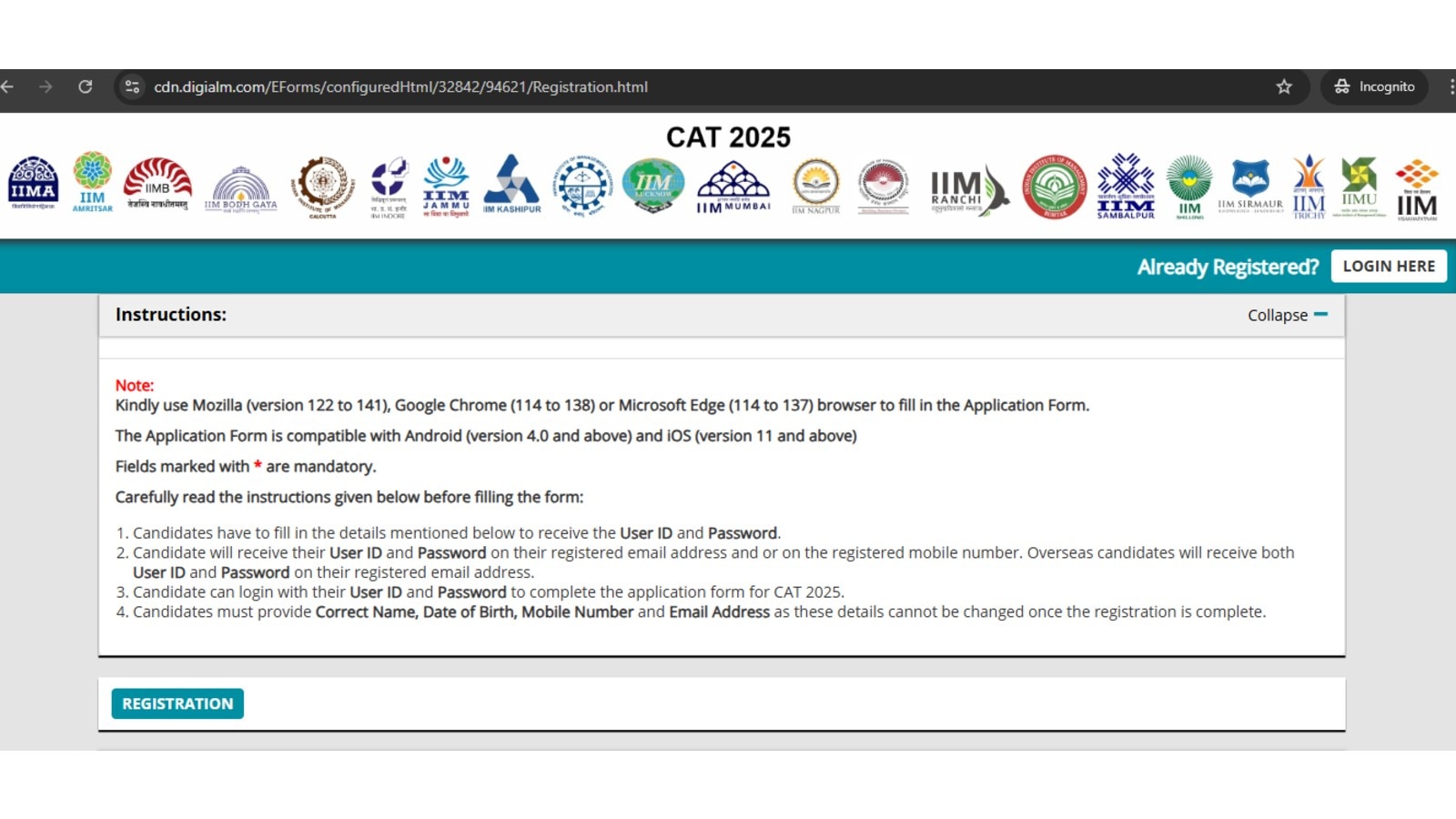Click the REGISTRATION button
Screen dimensions: 1456x819
tap(177, 703)
